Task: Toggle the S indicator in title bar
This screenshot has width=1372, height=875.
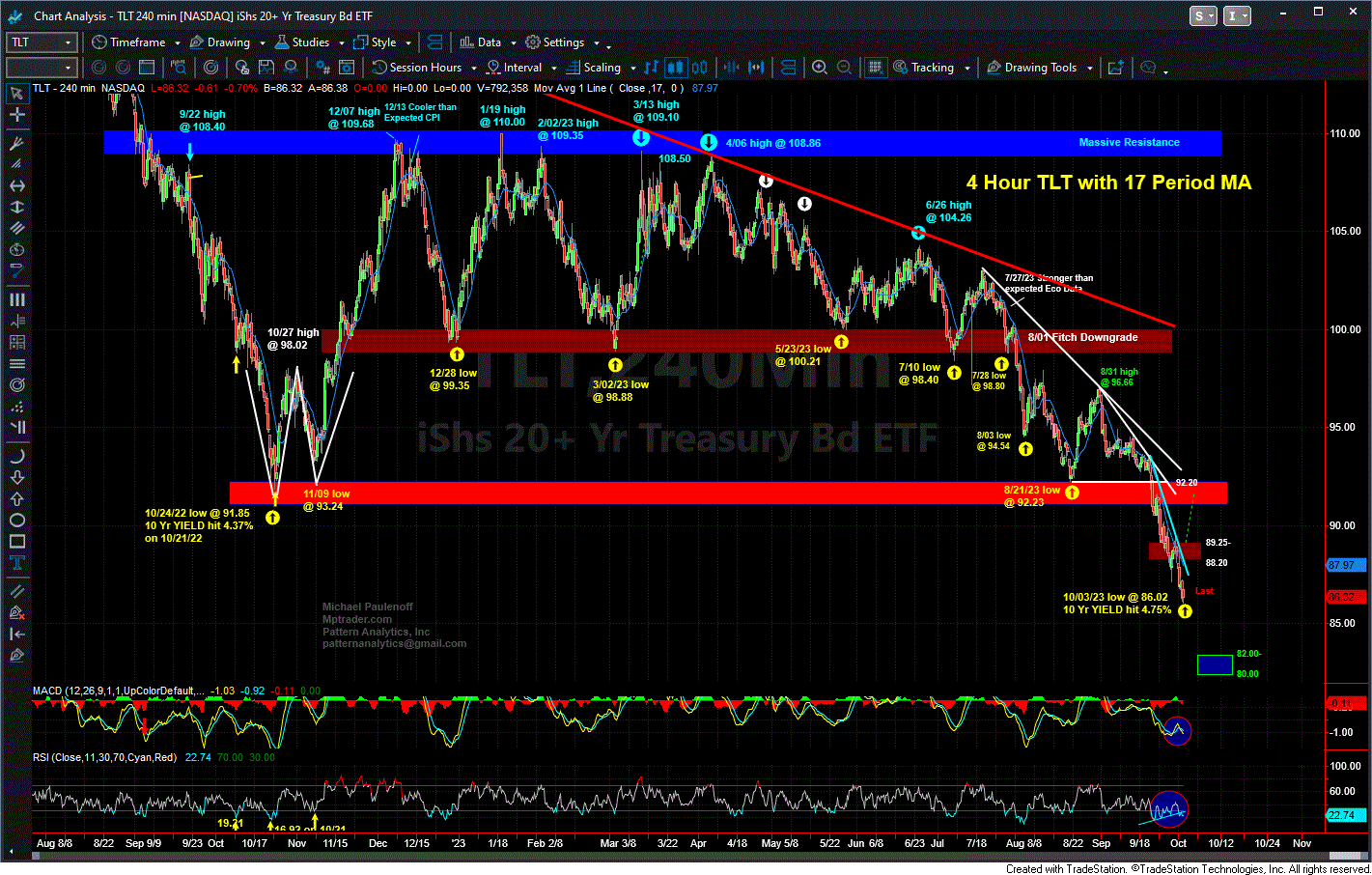Action: (x=1204, y=15)
